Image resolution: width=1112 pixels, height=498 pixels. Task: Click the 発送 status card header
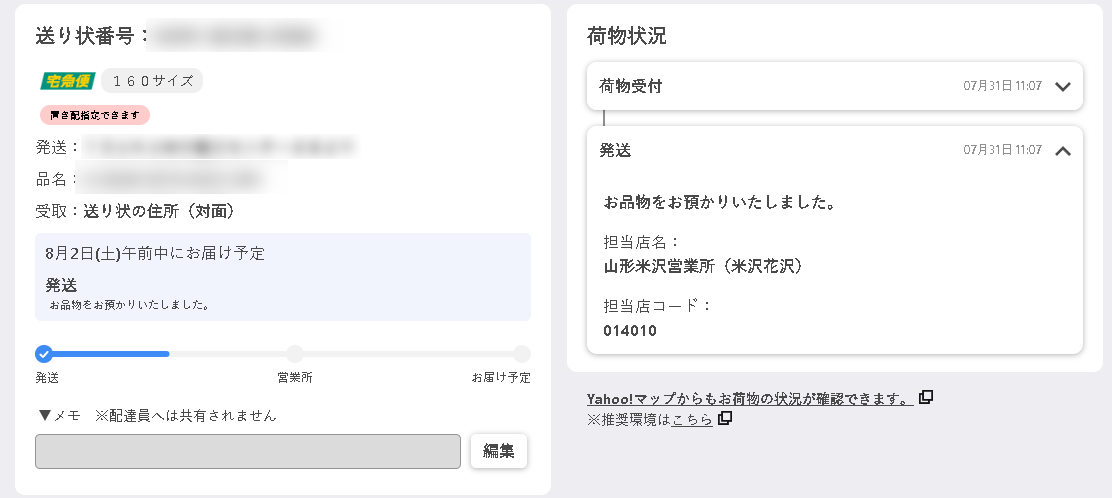coord(835,150)
